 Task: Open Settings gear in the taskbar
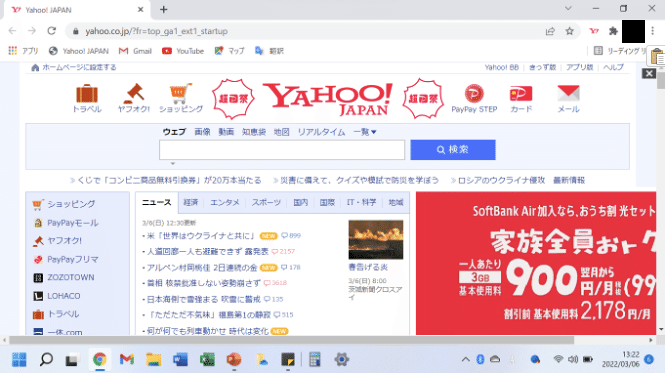[341, 359]
